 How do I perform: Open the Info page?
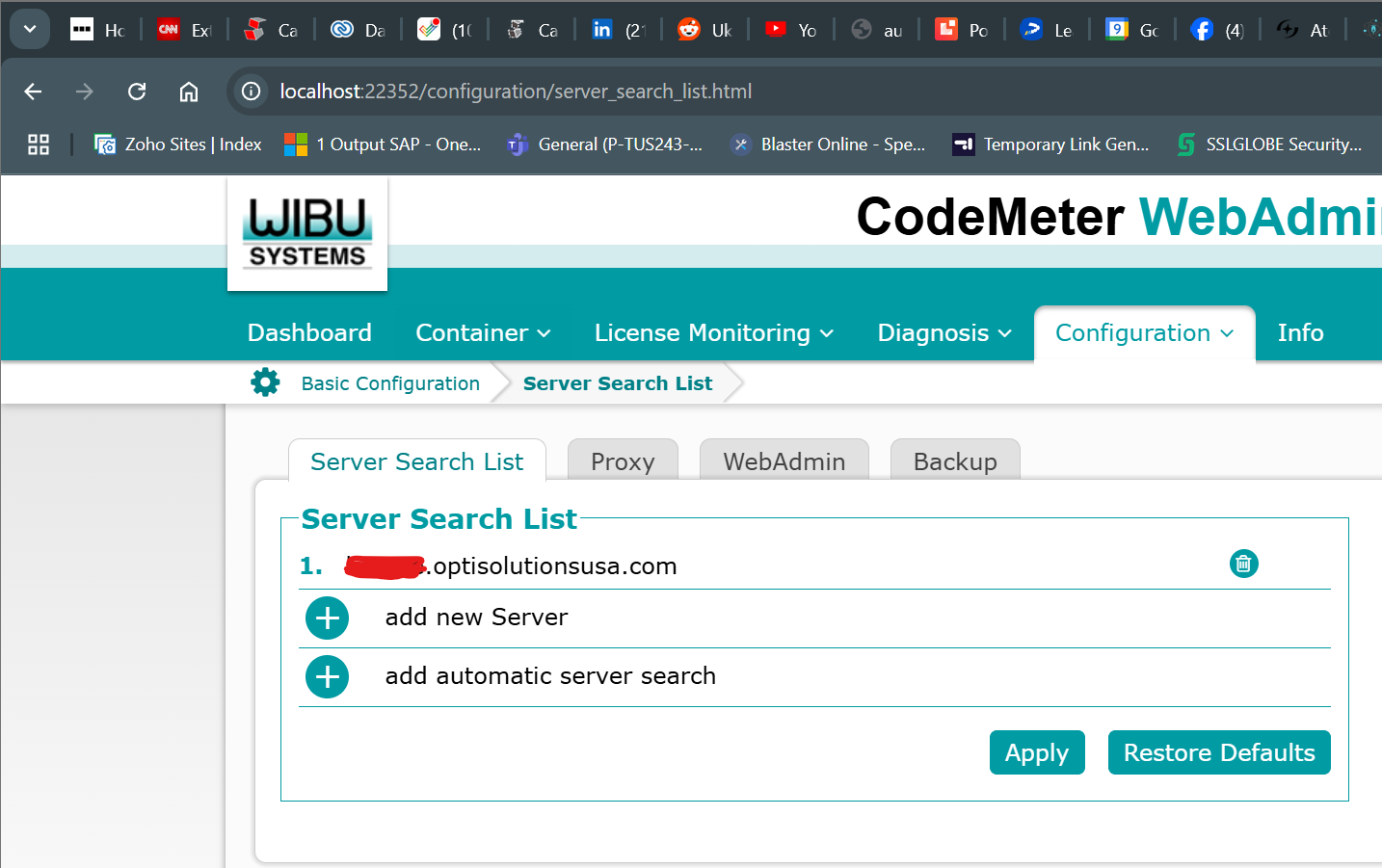1300,332
